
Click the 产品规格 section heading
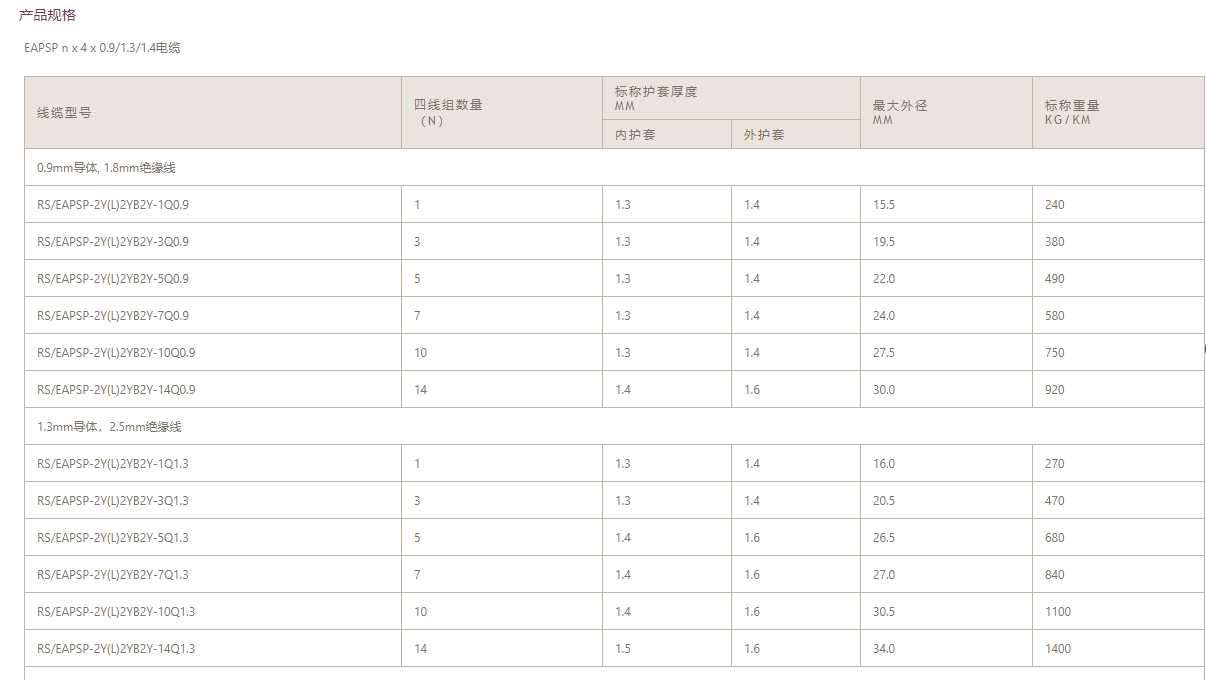pos(47,15)
